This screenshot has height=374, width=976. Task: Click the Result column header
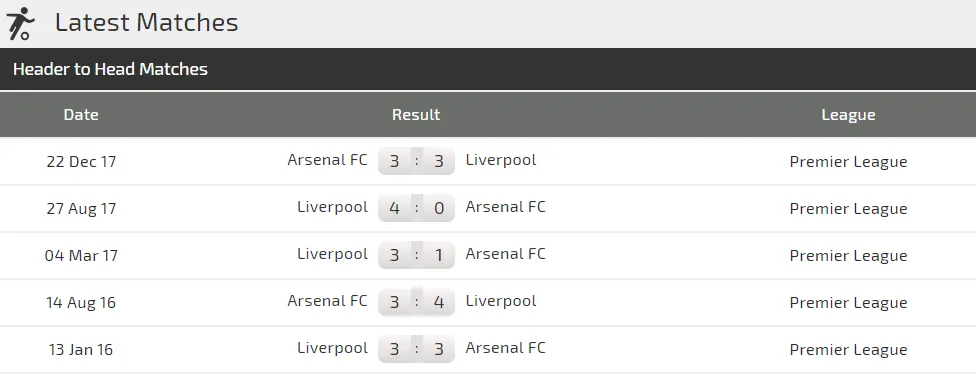click(416, 115)
